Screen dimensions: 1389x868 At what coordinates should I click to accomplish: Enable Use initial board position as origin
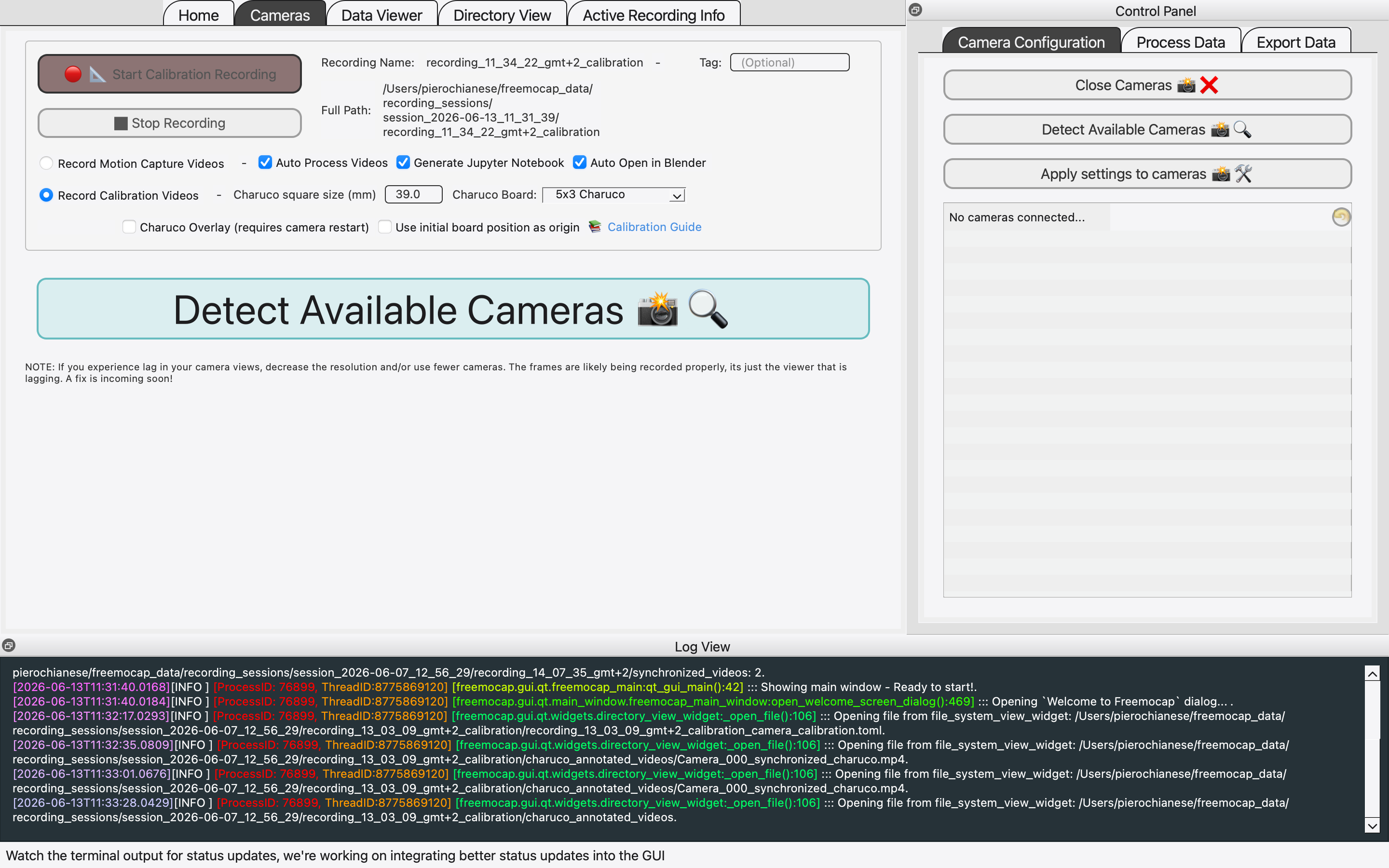click(x=385, y=227)
